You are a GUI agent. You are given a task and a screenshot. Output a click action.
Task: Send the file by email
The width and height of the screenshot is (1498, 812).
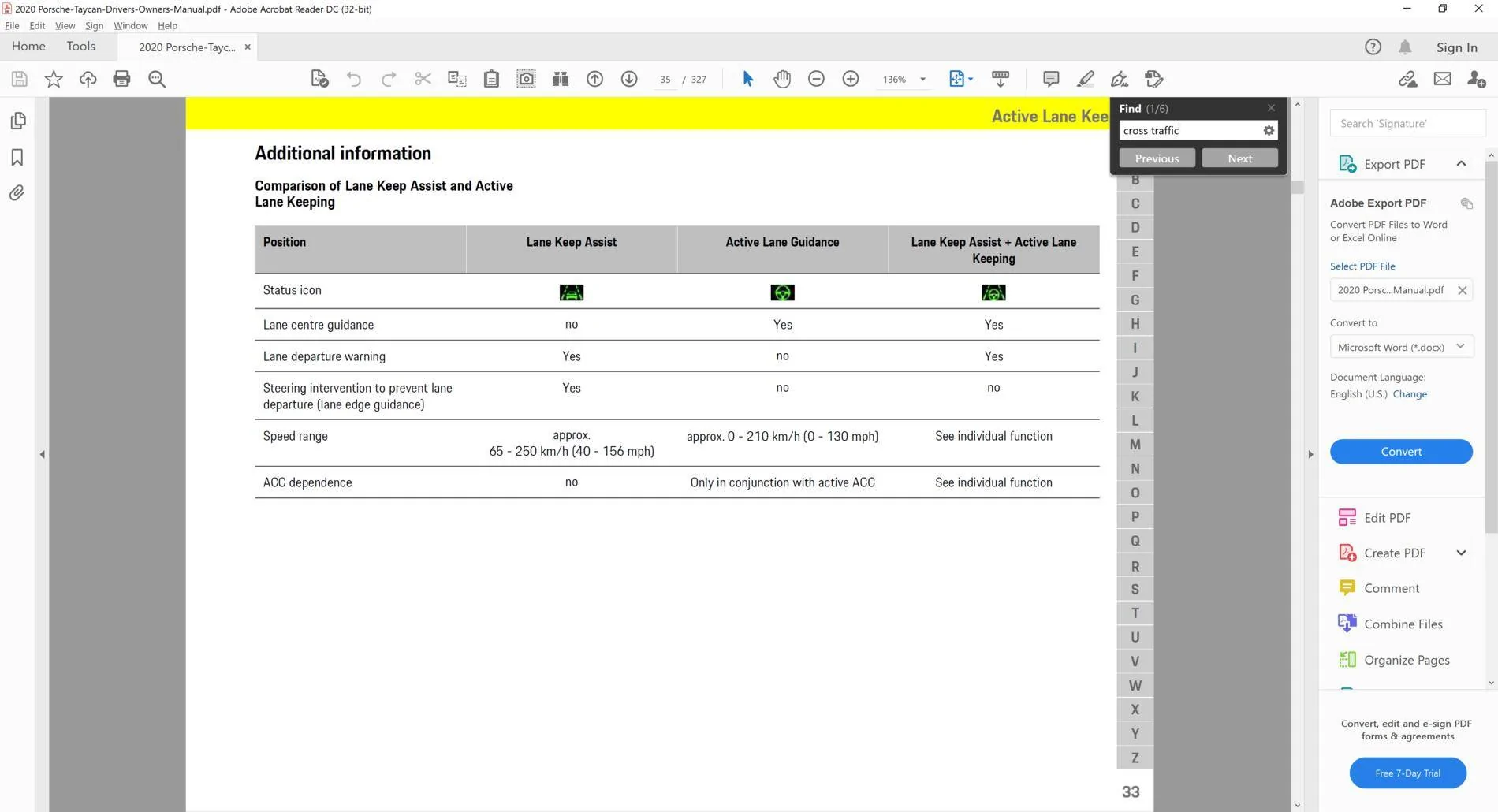click(x=1442, y=79)
